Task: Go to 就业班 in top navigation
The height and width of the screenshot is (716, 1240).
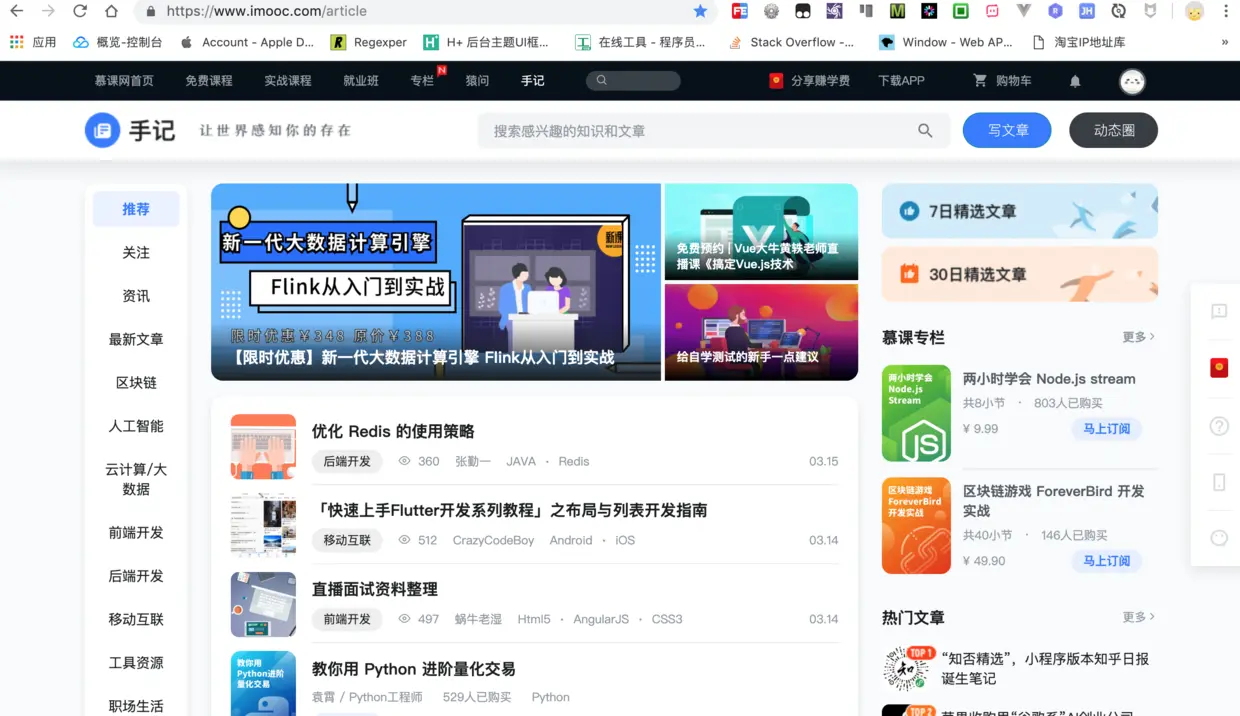Action: (x=361, y=81)
